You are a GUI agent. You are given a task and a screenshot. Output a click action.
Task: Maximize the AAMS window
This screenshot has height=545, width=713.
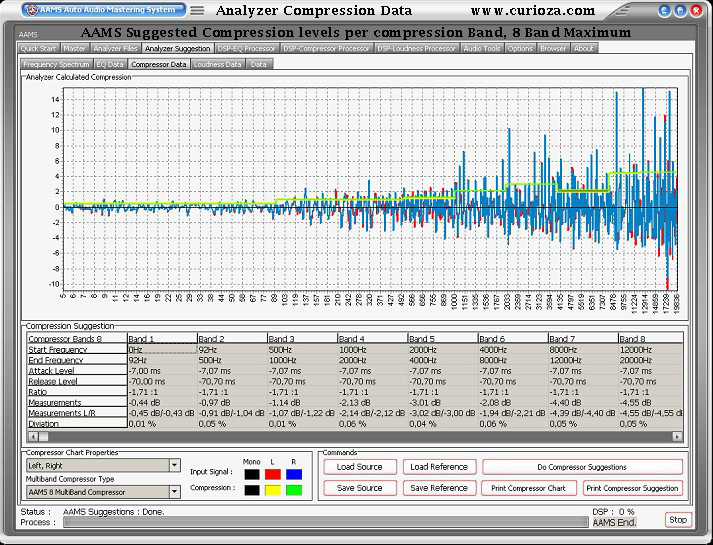(680, 10)
